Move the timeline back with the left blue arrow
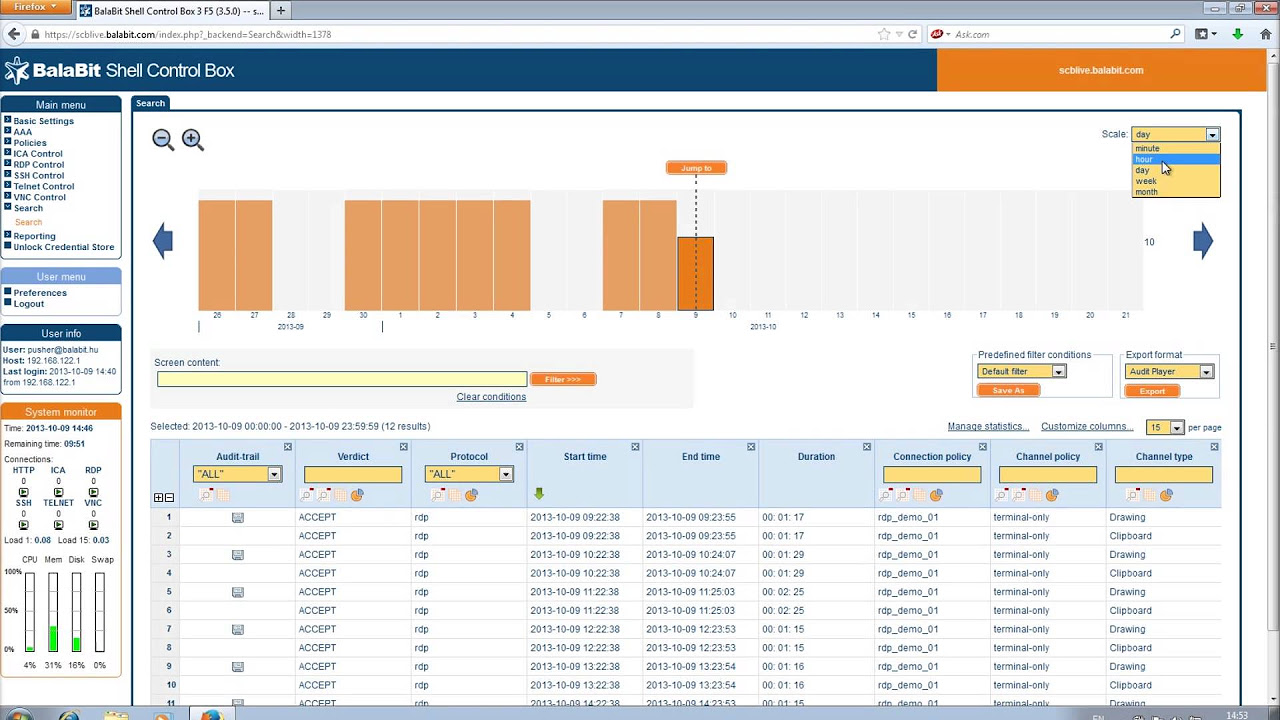1280x720 pixels. tap(163, 241)
